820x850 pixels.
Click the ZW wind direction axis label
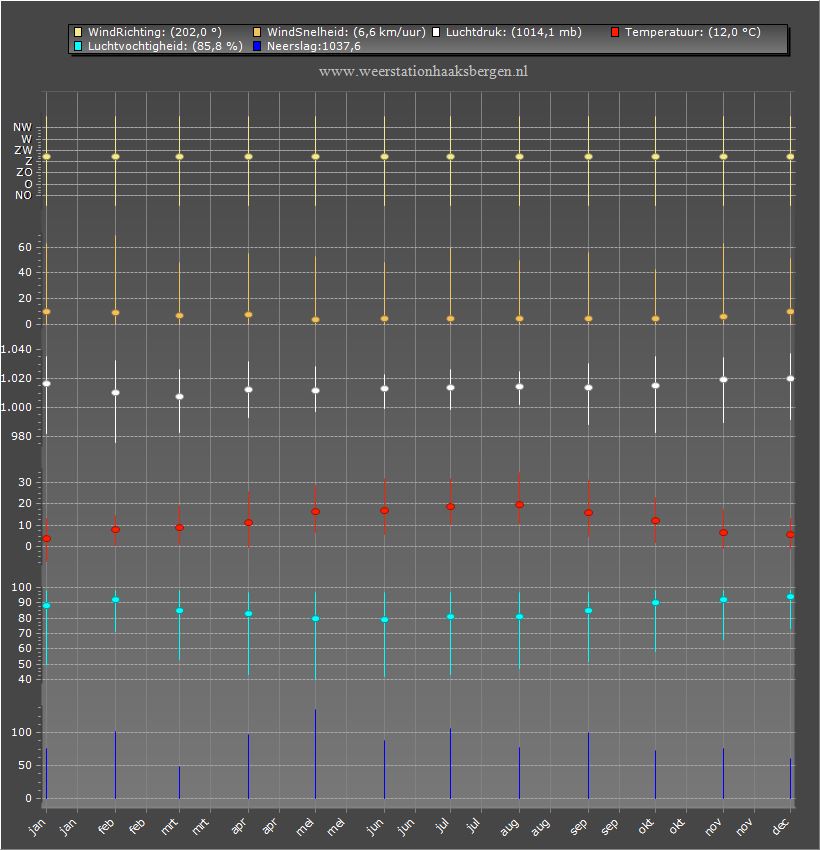pos(23,150)
